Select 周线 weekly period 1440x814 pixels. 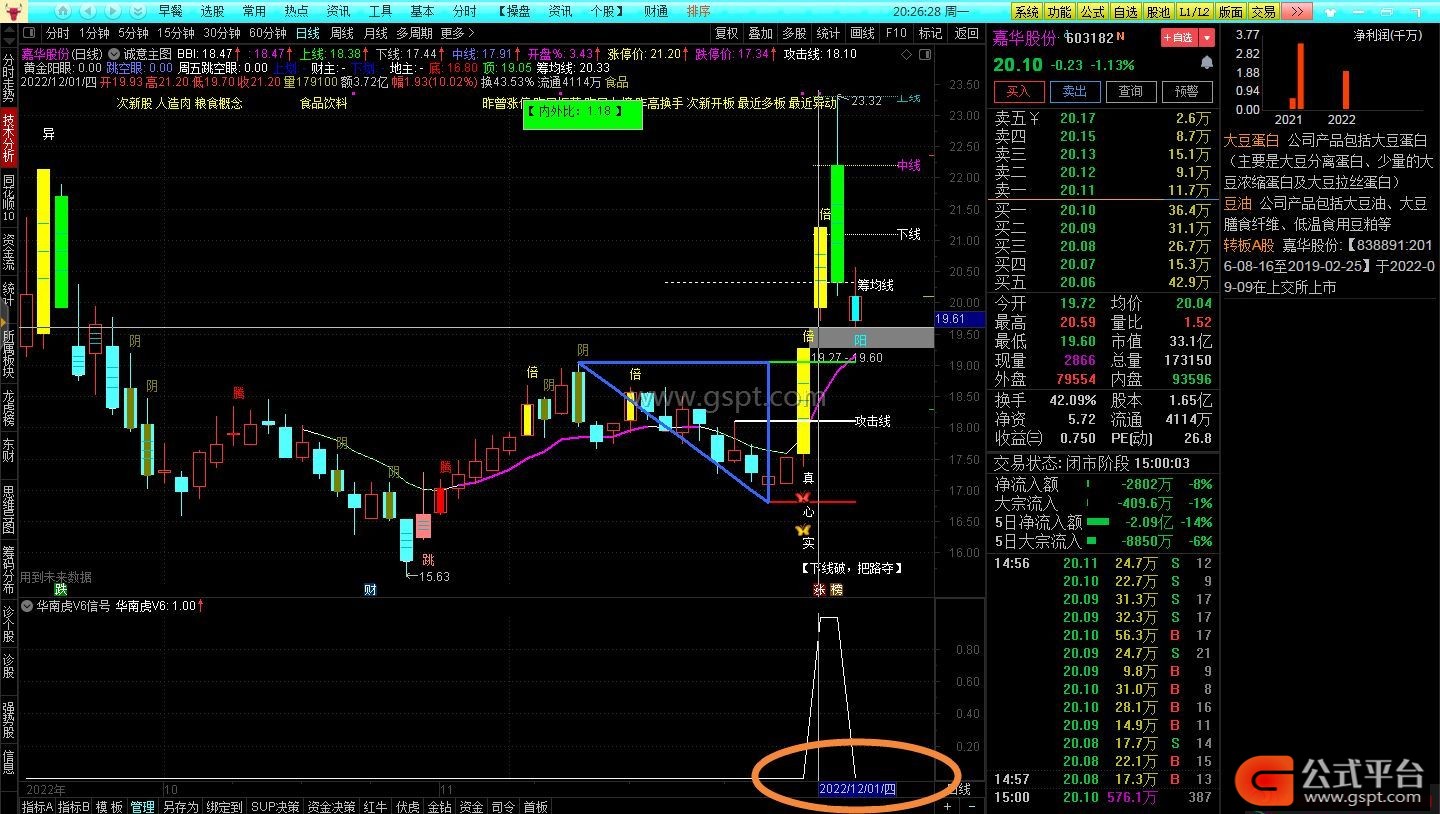[x=341, y=33]
